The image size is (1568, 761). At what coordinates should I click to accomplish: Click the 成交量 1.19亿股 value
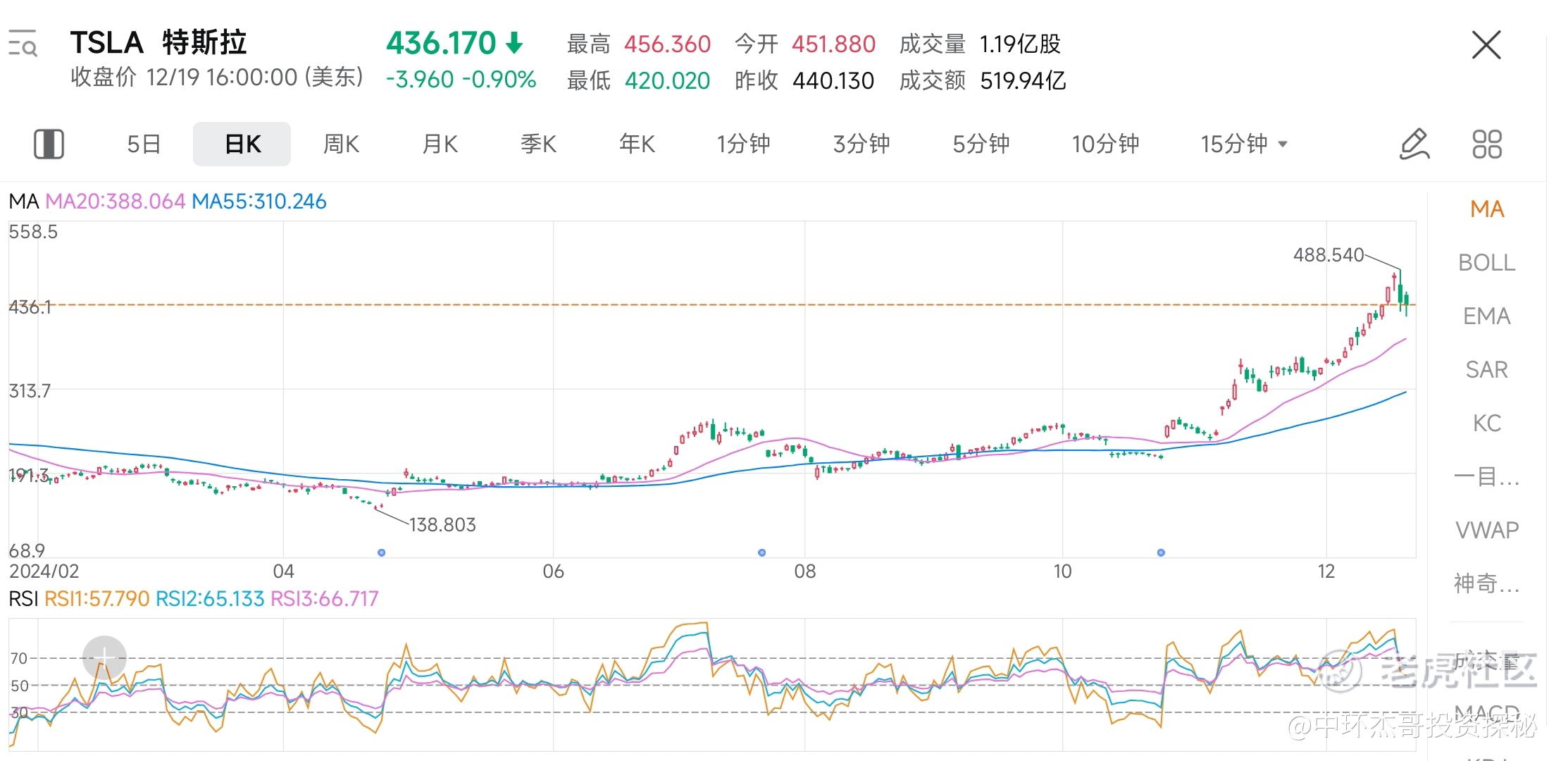1020,44
